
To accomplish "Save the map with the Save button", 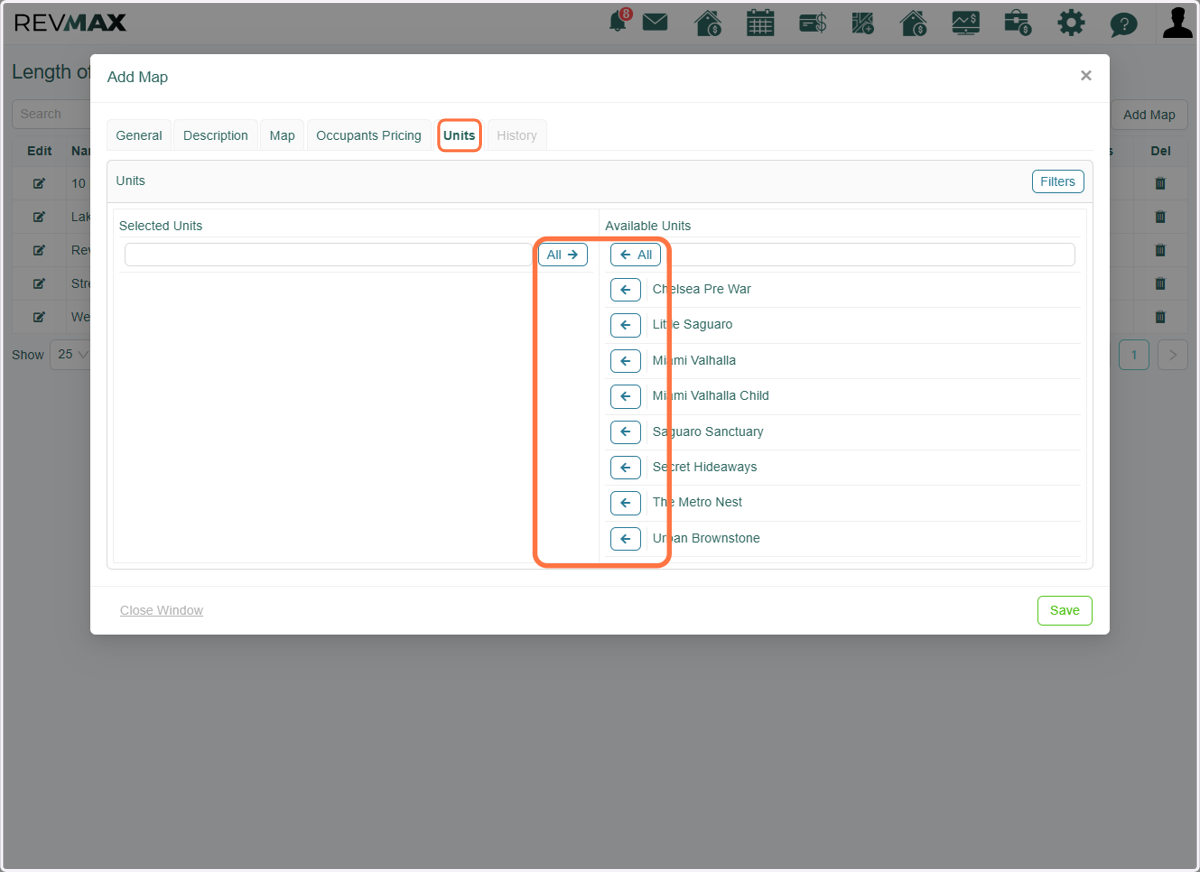I will (x=1065, y=610).
